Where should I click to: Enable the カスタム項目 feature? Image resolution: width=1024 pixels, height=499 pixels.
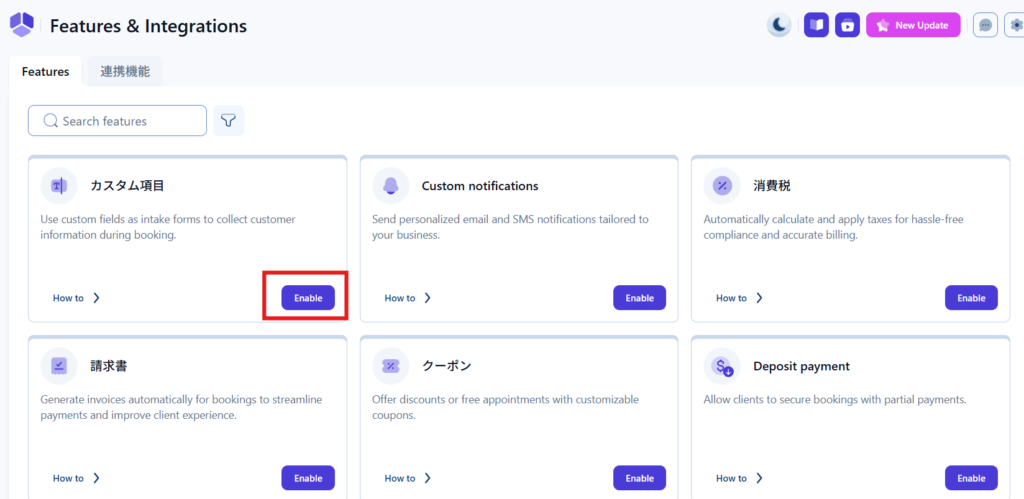(x=308, y=298)
